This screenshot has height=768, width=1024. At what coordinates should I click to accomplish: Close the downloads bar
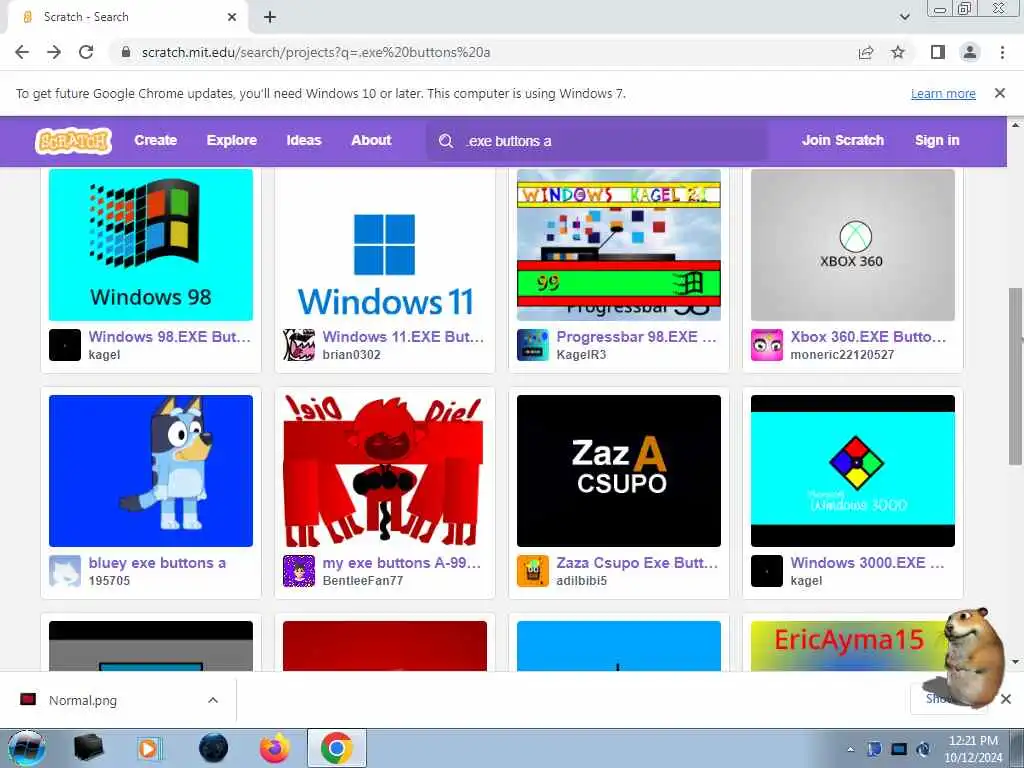coord(1006,699)
